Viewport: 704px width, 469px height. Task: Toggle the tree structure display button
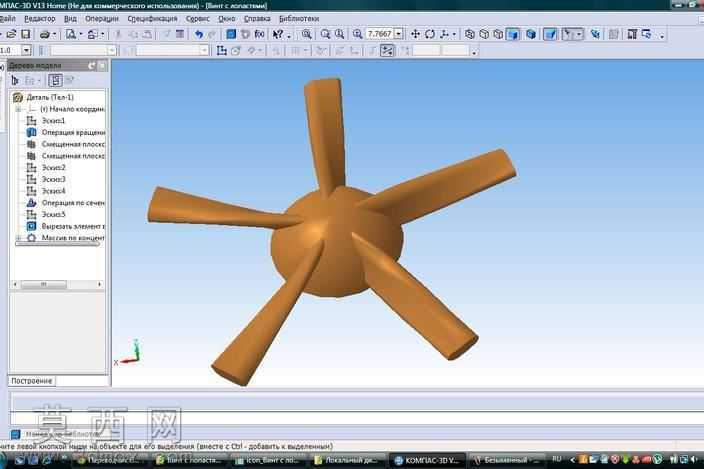[55, 81]
